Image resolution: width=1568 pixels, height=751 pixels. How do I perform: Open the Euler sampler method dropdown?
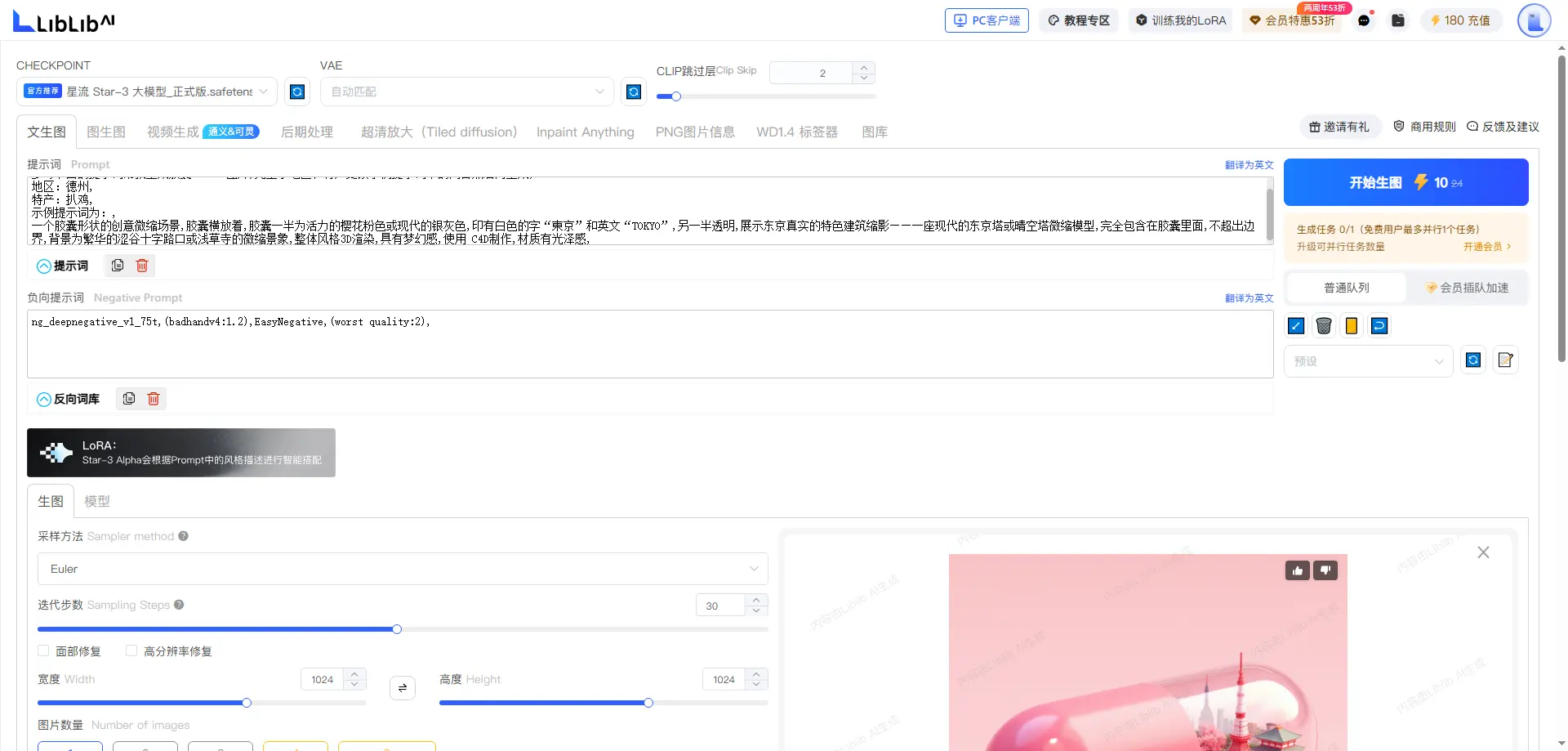point(403,569)
